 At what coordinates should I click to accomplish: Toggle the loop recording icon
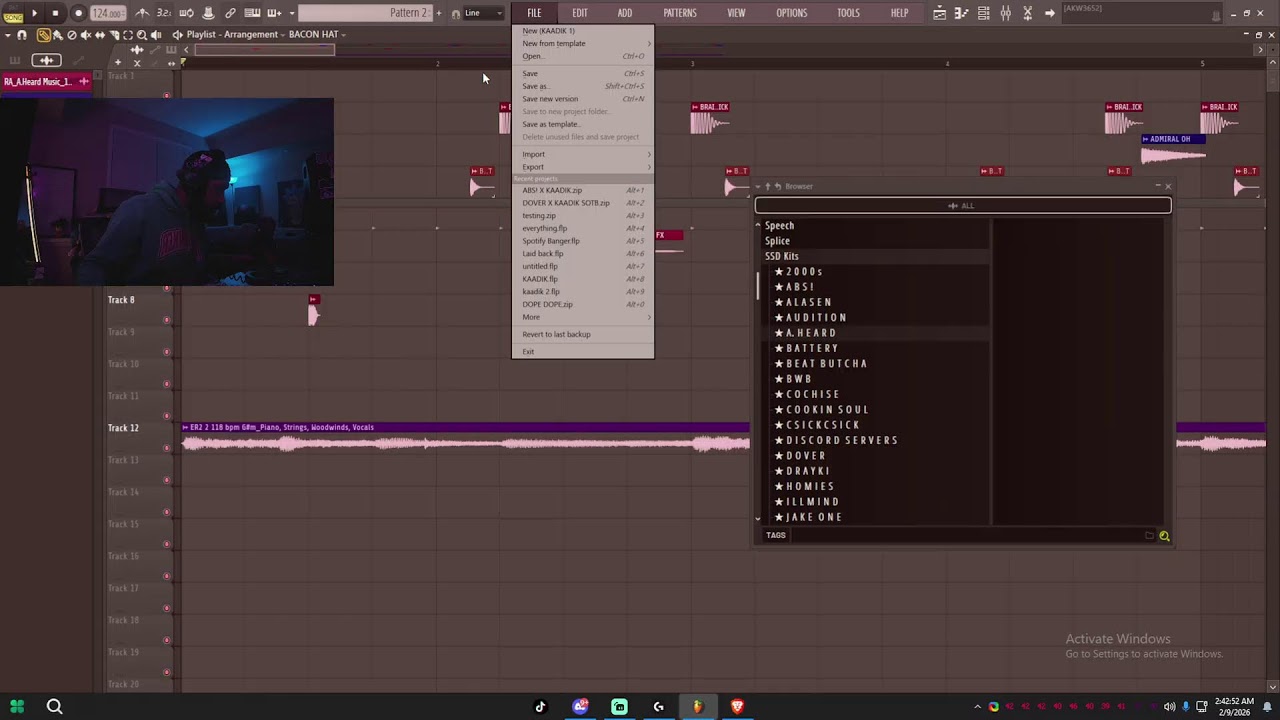pyautogui.click(x=186, y=13)
